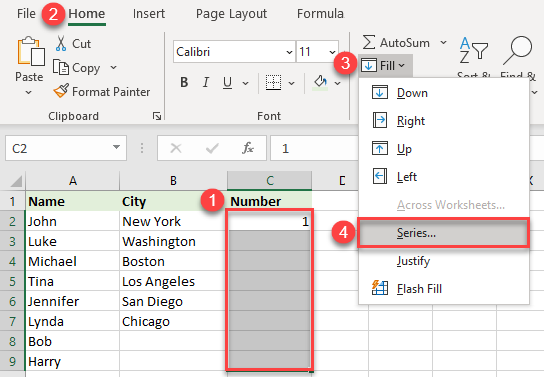
Task: Select the cell containing Washington
Action: [173, 241]
